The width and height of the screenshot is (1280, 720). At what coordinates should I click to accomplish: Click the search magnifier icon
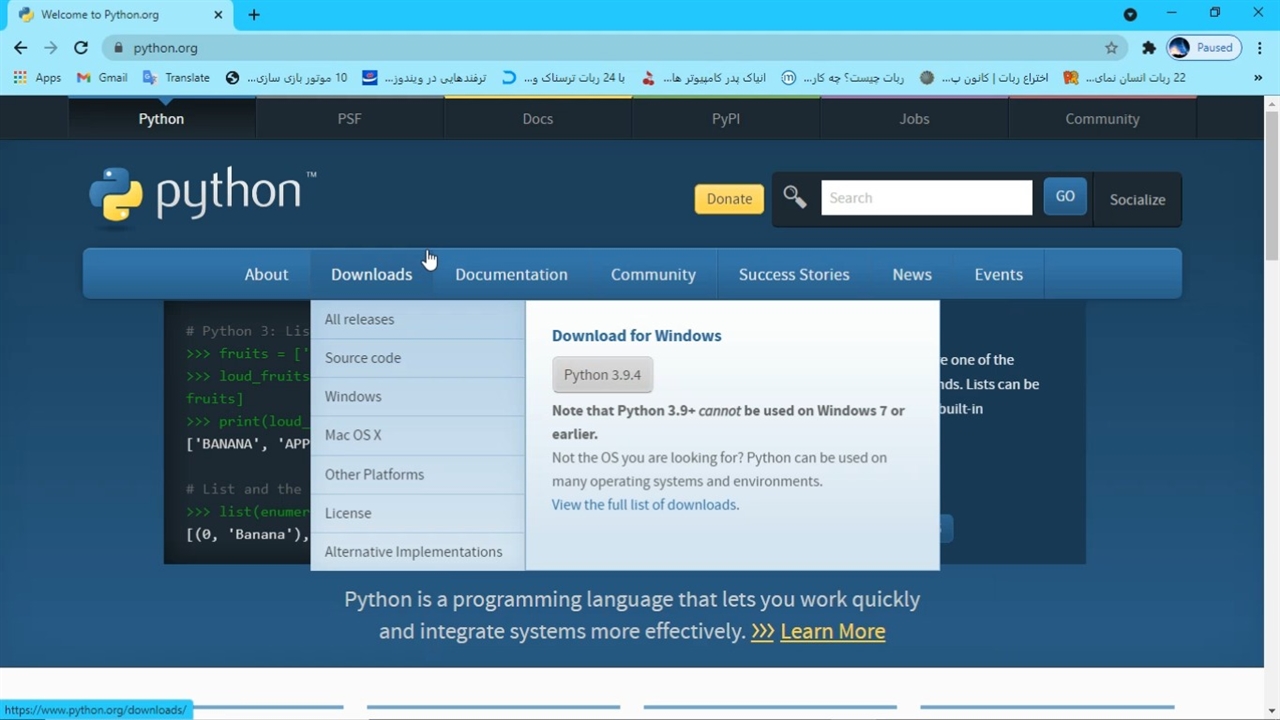click(795, 198)
